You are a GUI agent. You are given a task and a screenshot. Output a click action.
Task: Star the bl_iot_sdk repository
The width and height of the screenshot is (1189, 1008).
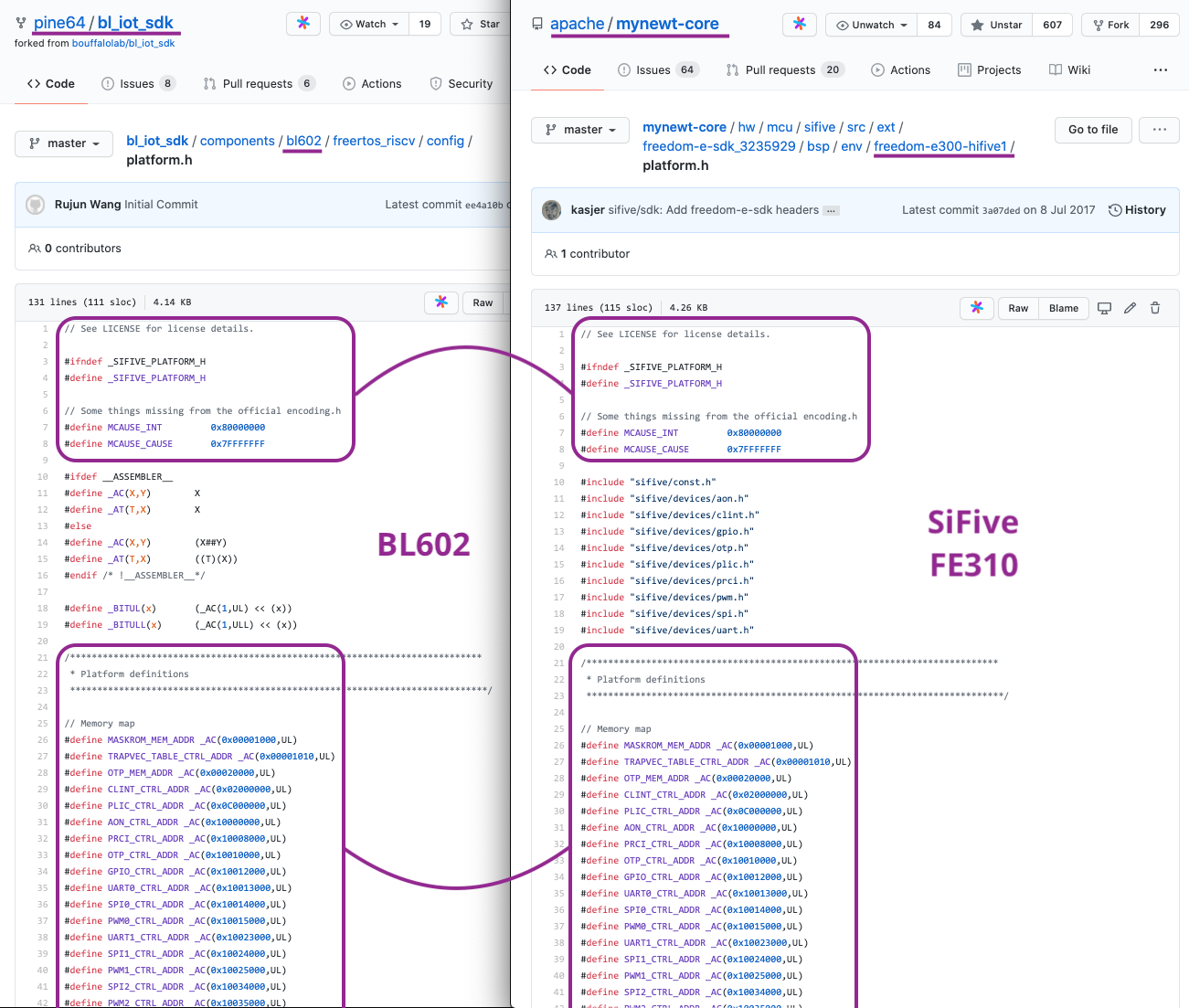[x=481, y=24]
